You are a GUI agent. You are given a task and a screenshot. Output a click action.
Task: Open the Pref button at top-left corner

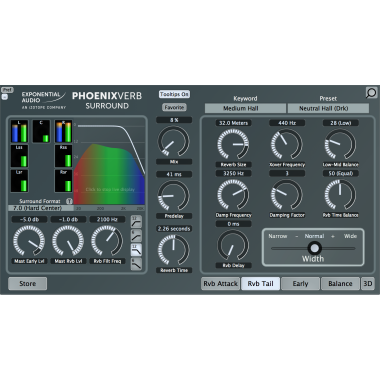pyautogui.click(x=7, y=90)
